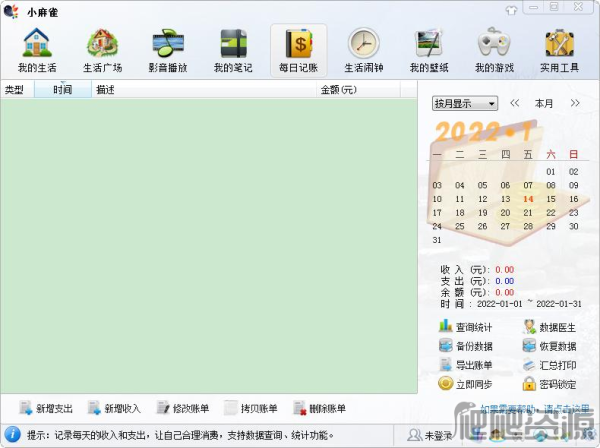Go to previous month with << arrow
Viewport: 600px width, 448px height.
(515, 103)
